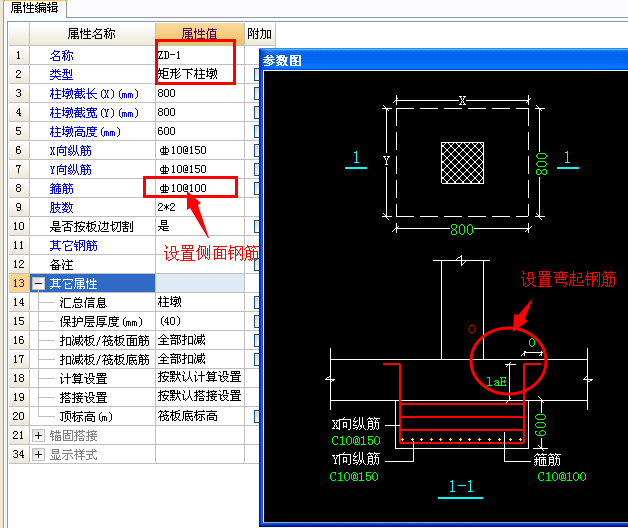Click the 备注 value cell
The height and width of the screenshot is (528, 628).
pyautogui.click(x=199, y=264)
